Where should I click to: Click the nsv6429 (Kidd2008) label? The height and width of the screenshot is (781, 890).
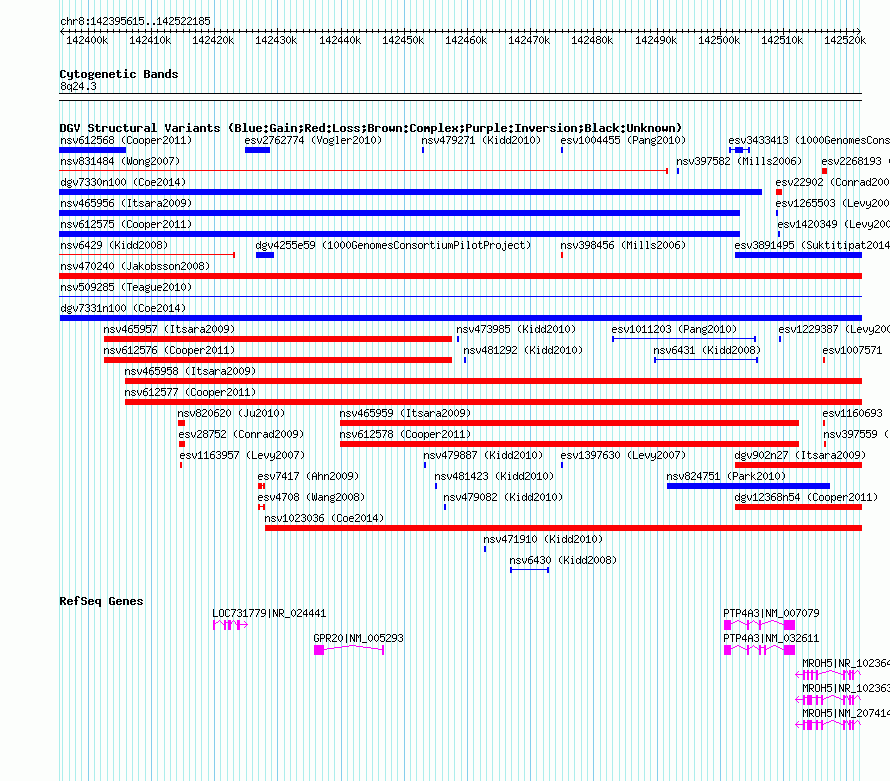tap(114, 245)
